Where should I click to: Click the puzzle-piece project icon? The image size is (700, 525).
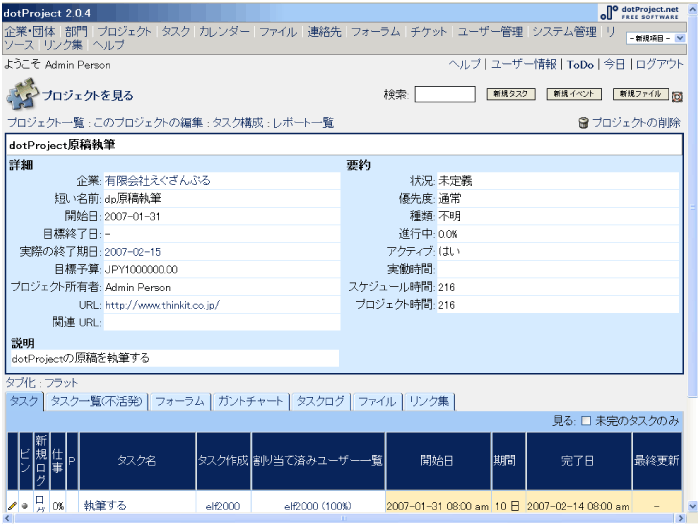(x=21, y=94)
